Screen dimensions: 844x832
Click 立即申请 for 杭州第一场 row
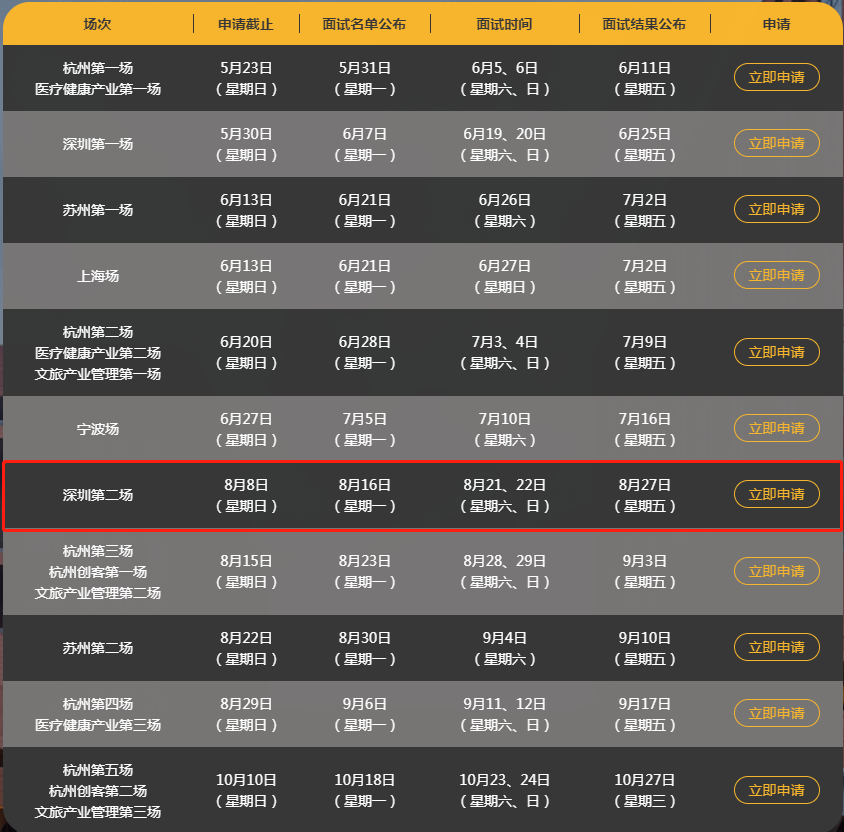tap(776, 78)
